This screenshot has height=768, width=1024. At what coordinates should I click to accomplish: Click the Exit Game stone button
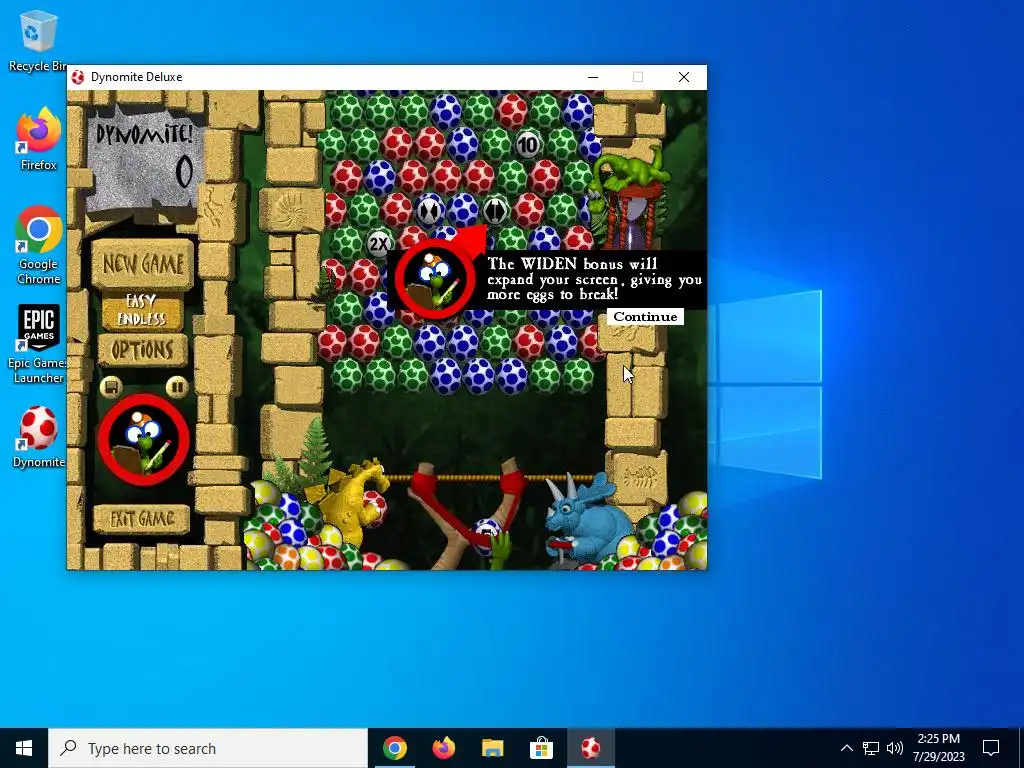[x=142, y=519]
